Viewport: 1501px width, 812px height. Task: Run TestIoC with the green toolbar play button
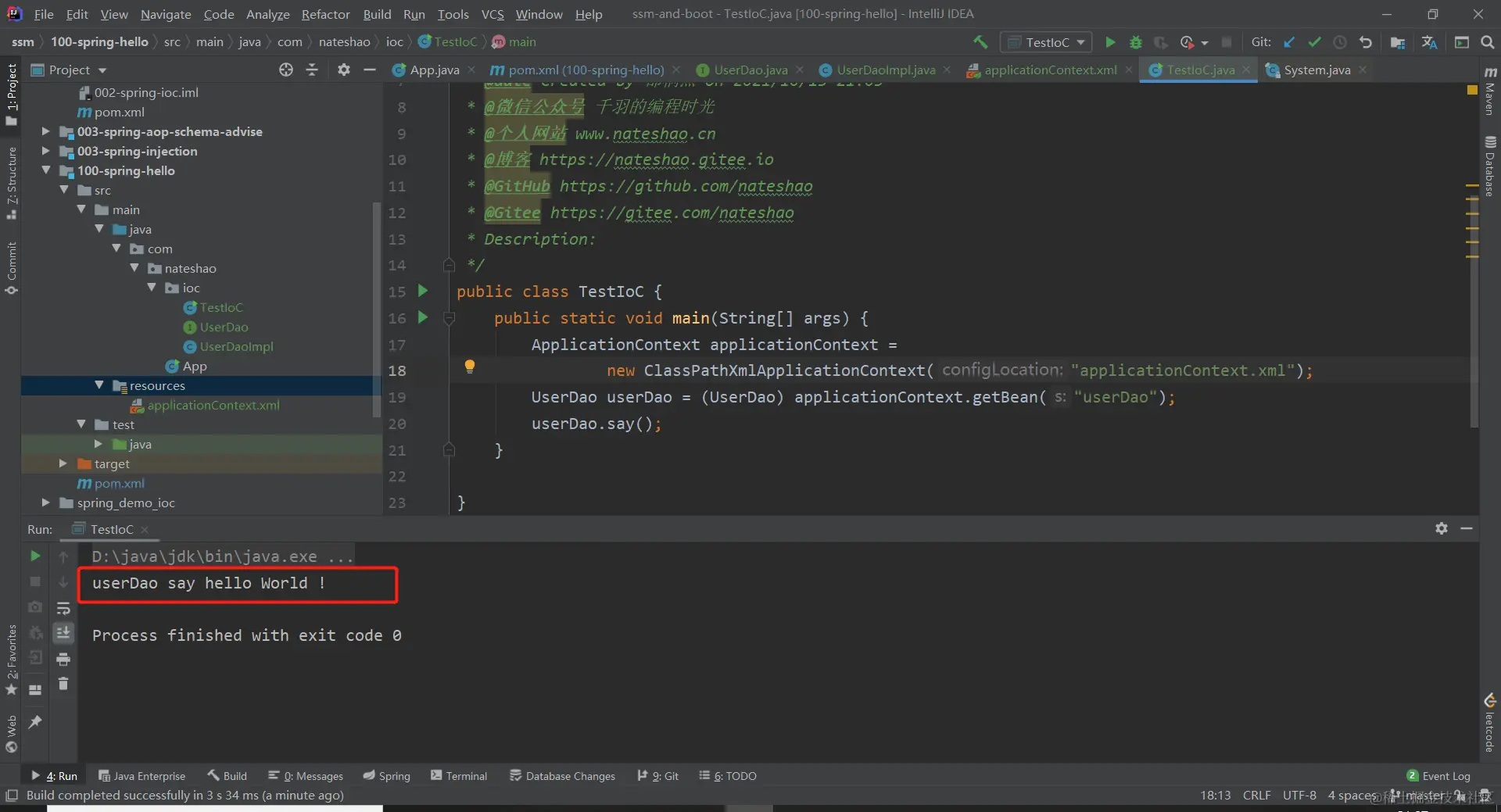tap(1110, 42)
